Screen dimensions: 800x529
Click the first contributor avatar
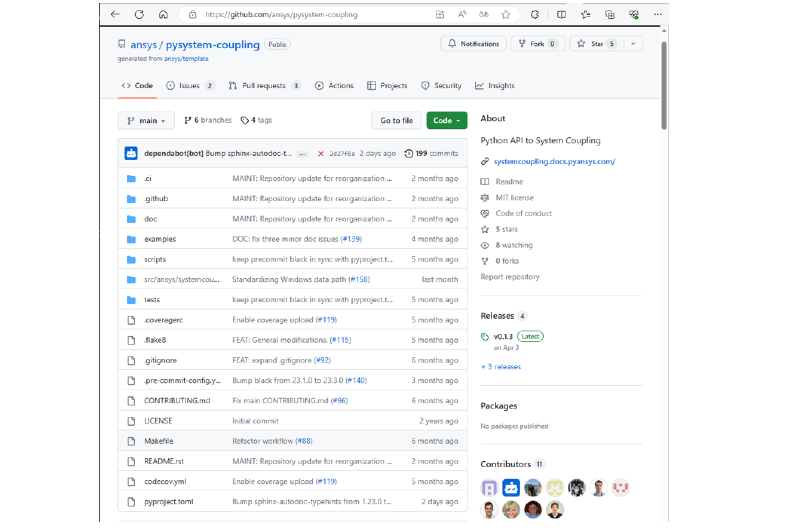(x=489, y=487)
